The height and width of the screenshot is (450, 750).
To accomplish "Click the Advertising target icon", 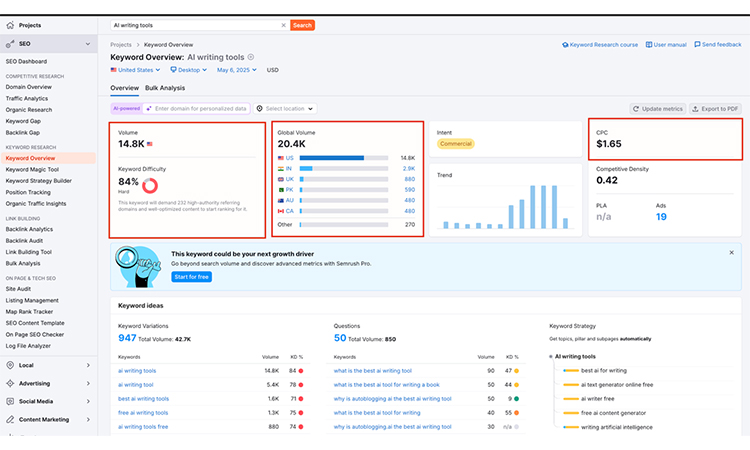I will coord(10,383).
